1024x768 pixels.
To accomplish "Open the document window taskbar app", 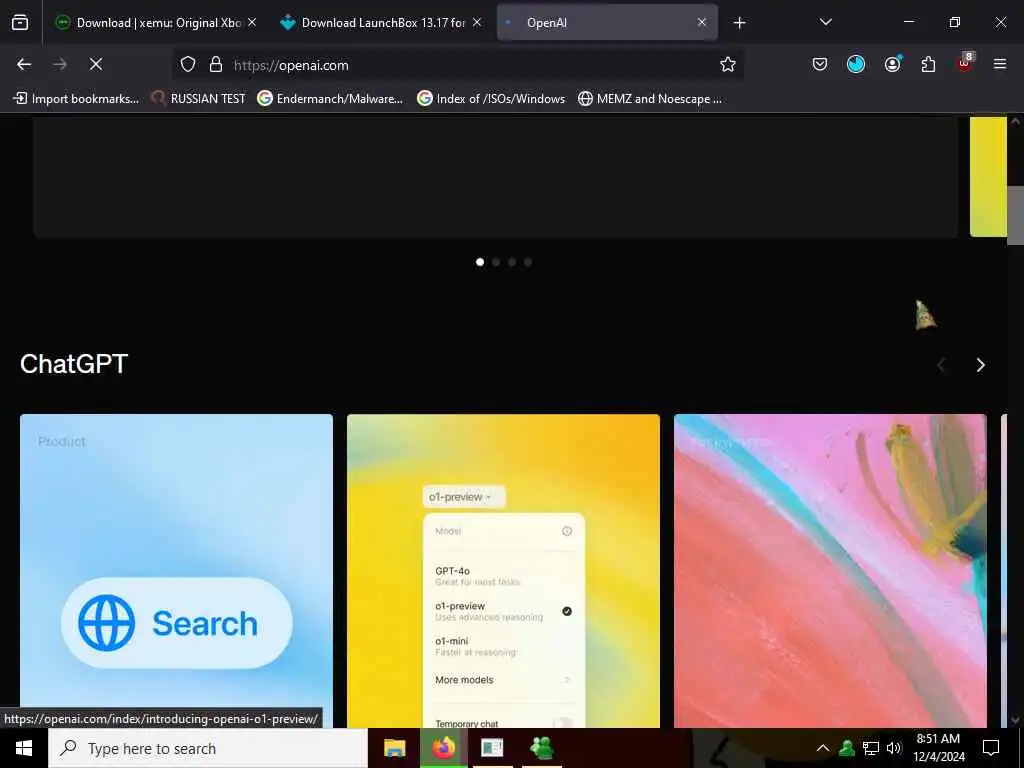I will tap(492, 748).
